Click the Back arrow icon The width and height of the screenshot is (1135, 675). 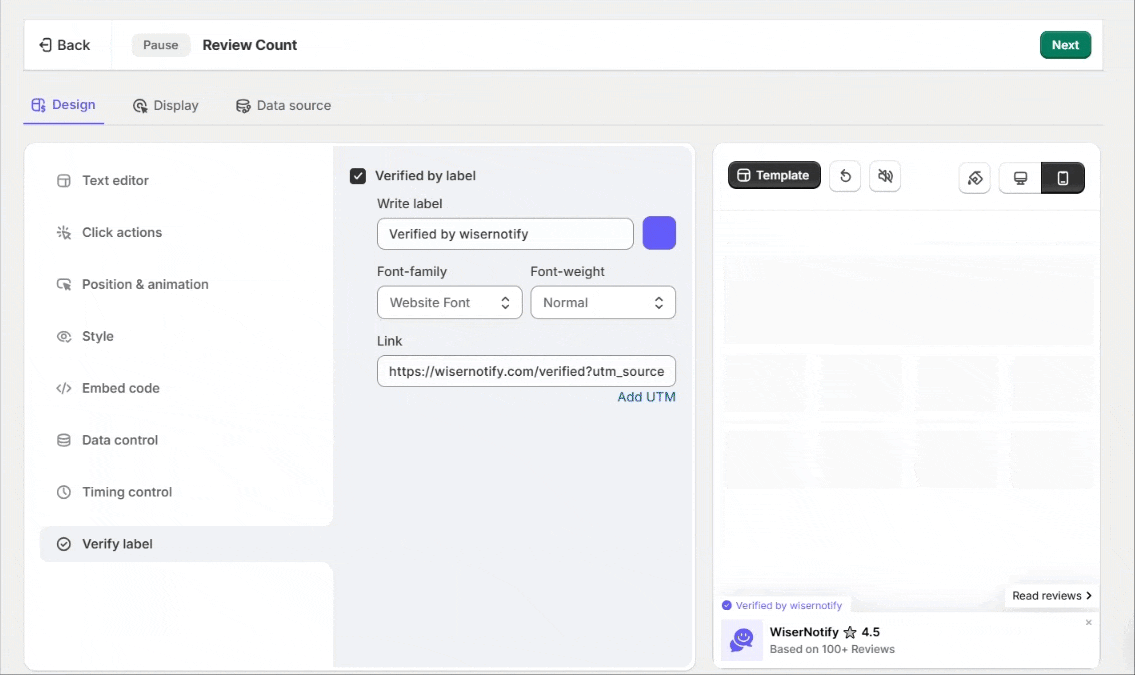(x=45, y=45)
